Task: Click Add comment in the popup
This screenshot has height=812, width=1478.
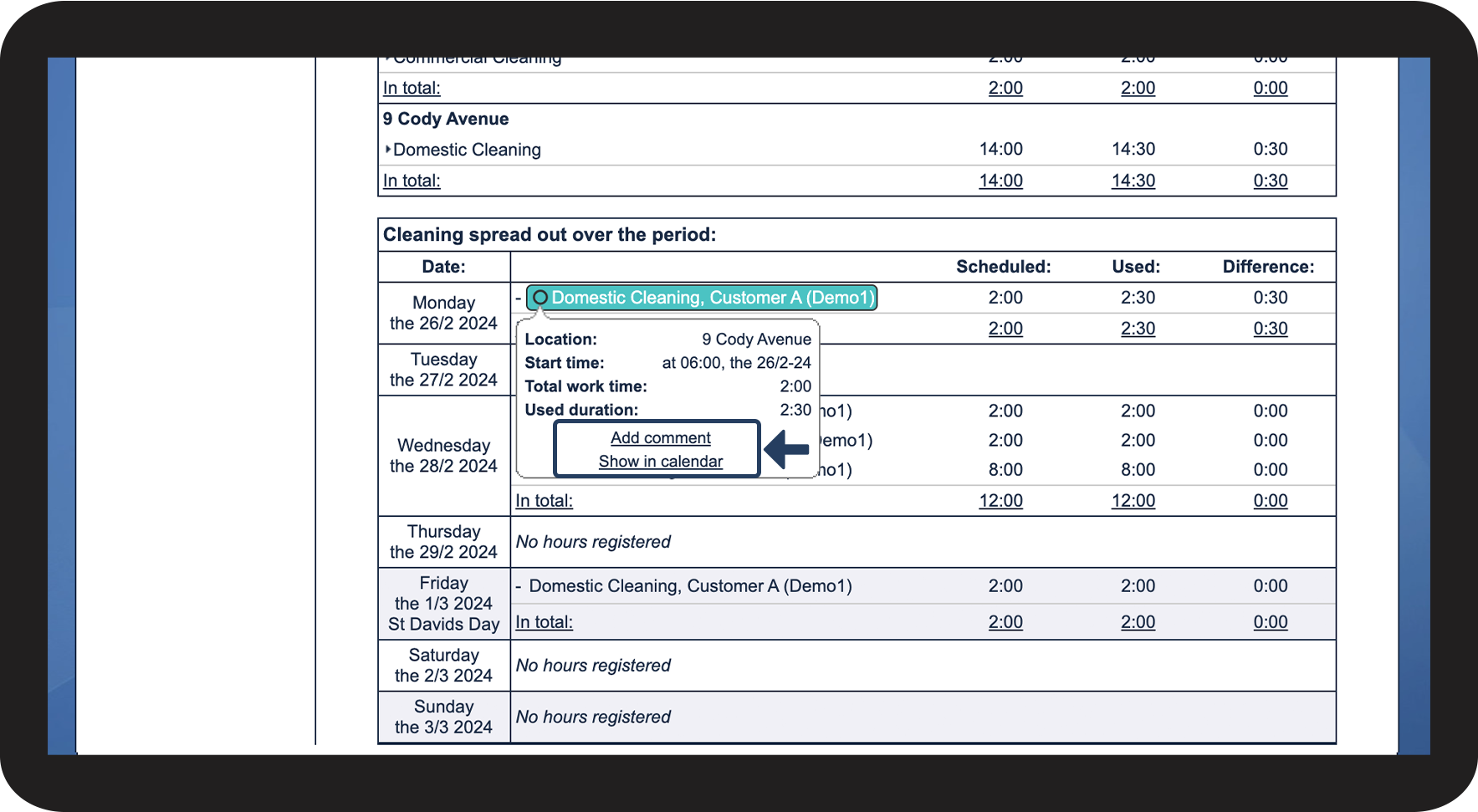Action: click(x=660, y=438)
